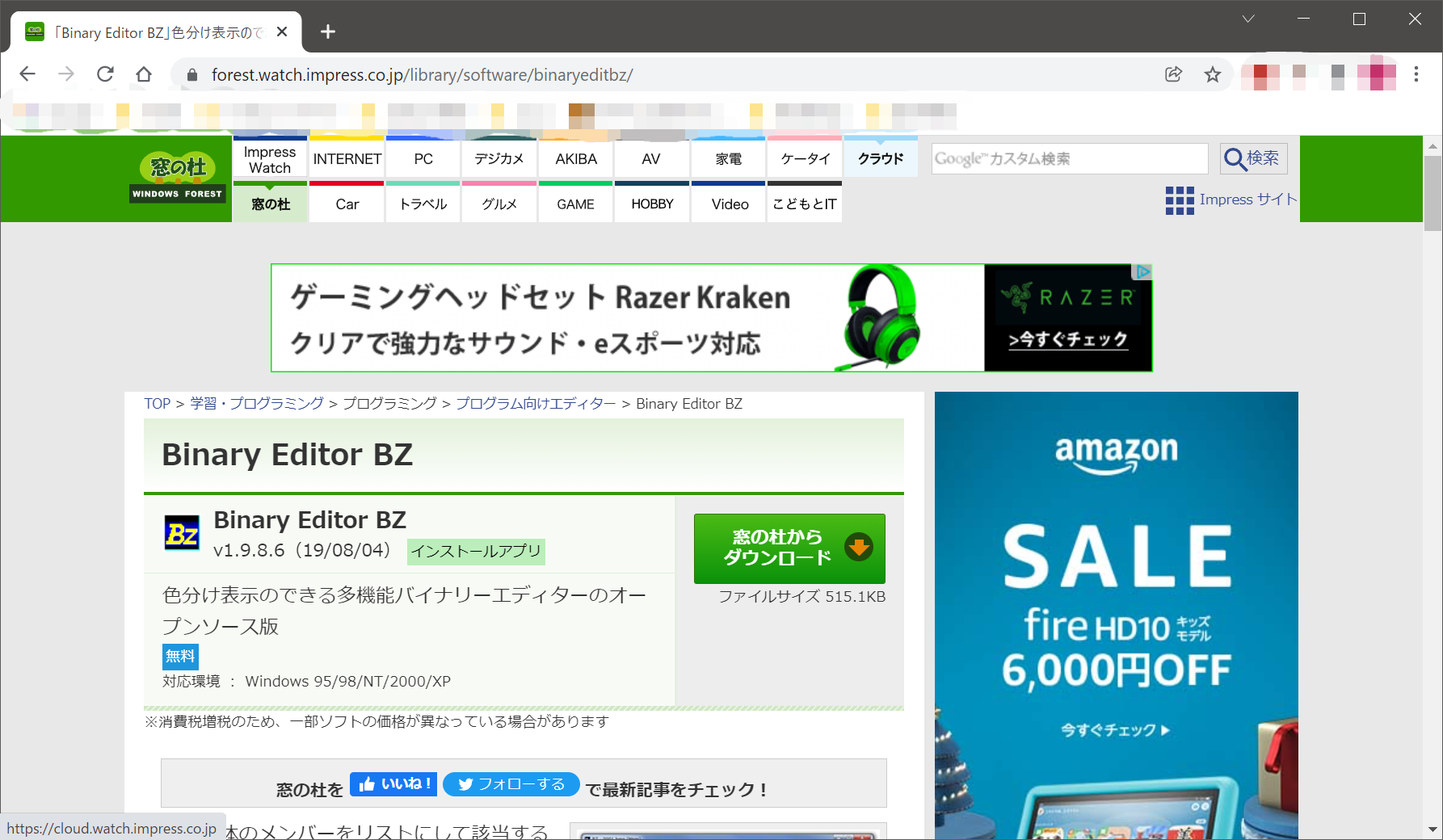Click the page vertical scrollbar thumb
This screenshot has height=840, width=1443.
coord(1432,194)
